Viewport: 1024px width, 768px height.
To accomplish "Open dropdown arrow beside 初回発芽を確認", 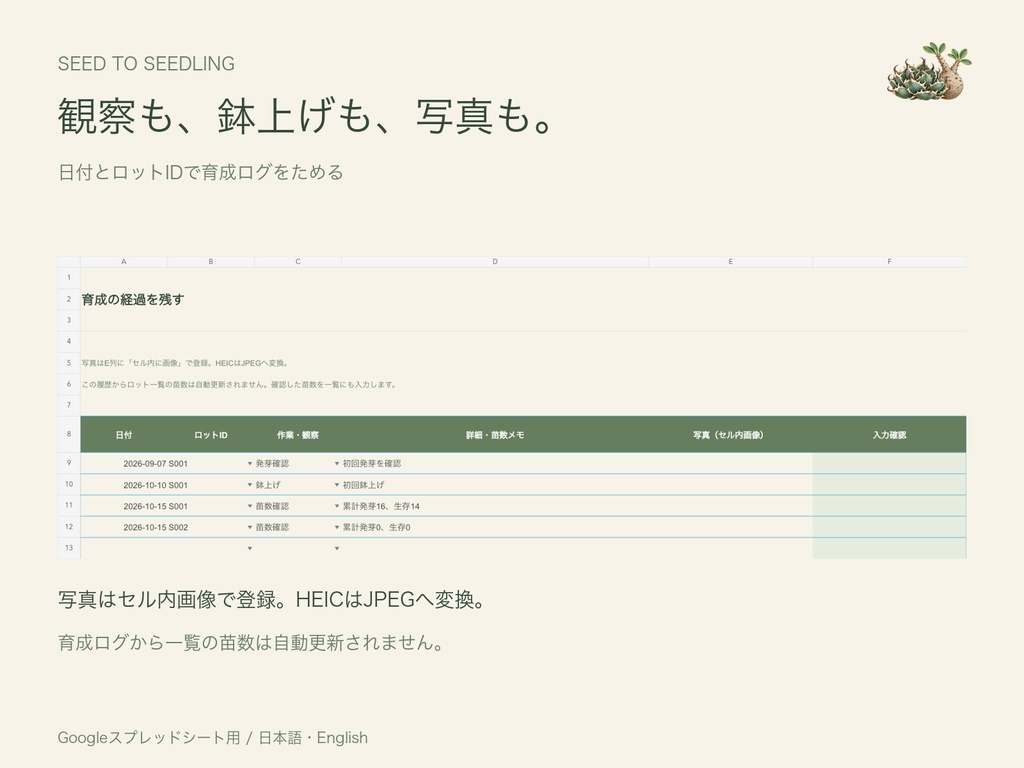I will 337,464.
